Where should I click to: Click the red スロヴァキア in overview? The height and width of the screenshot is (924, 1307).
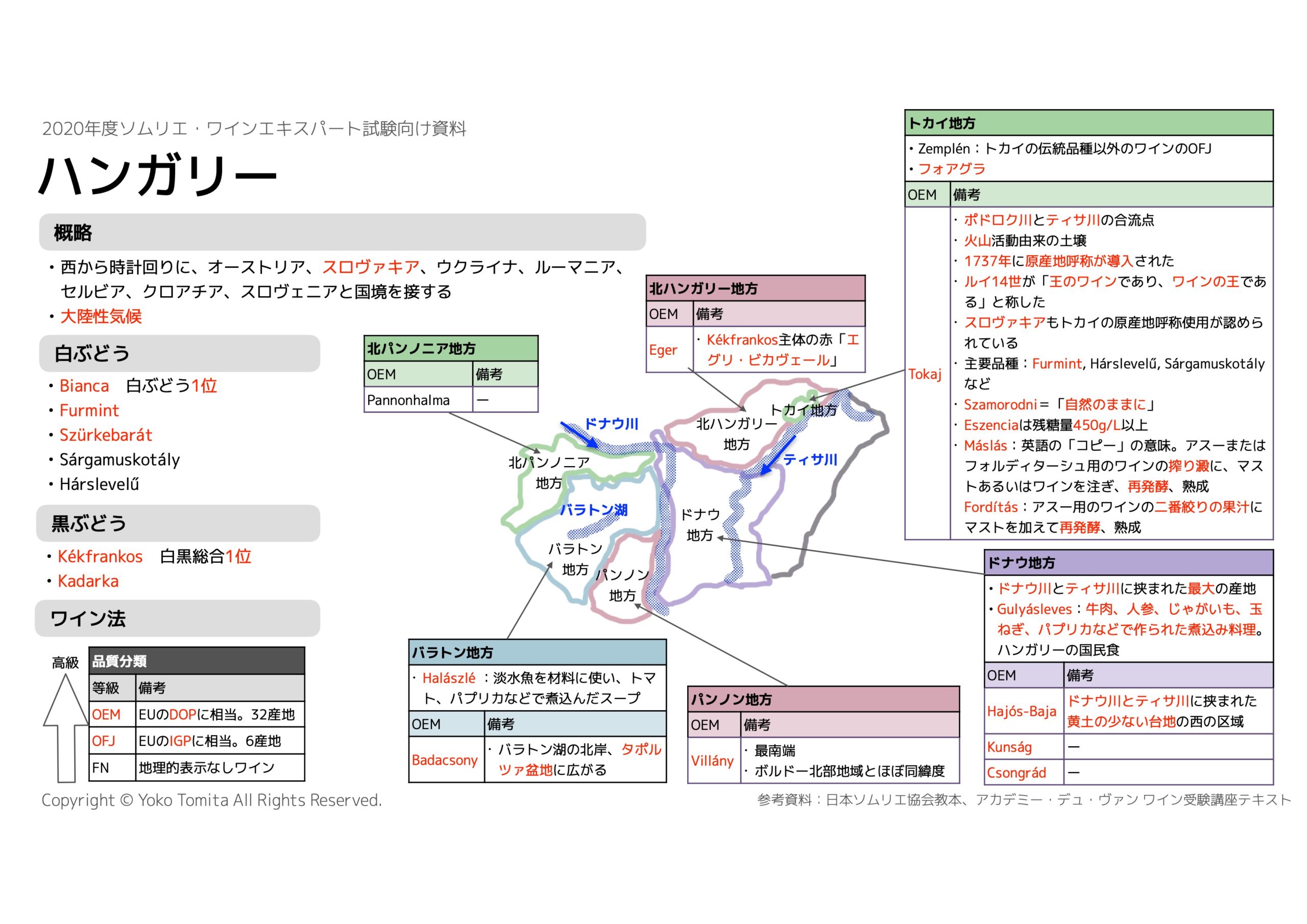click(x=371, y=267)
